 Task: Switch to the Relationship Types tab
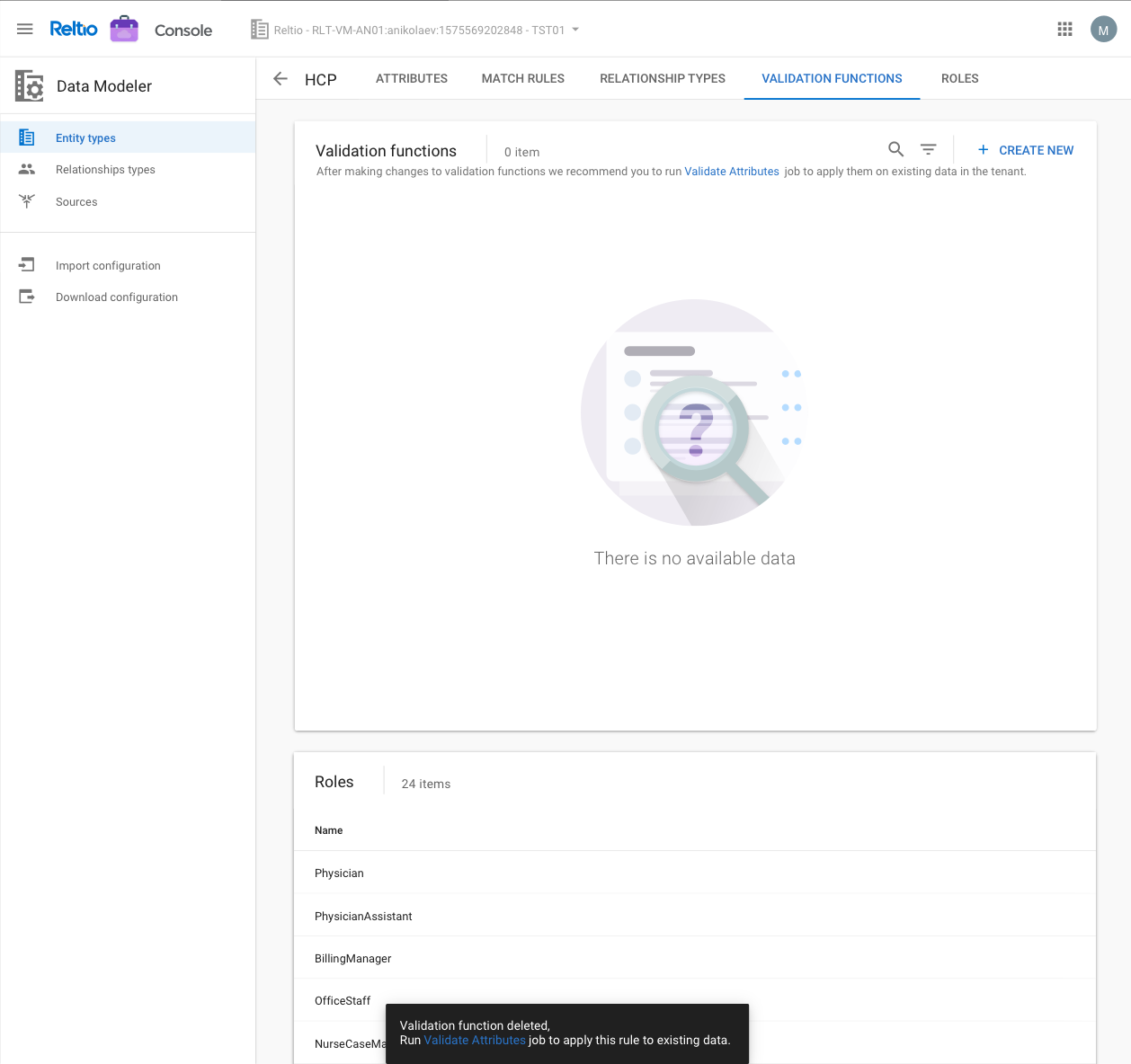[663, 78]
